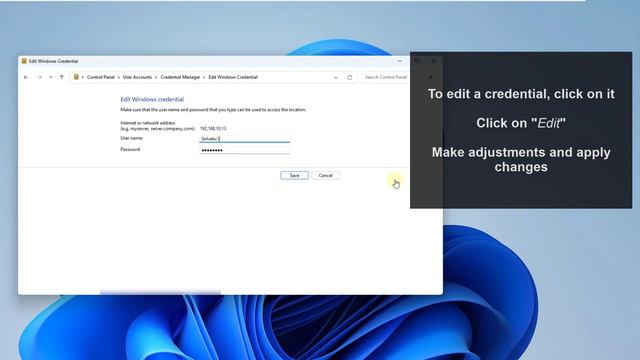Expand chevron after Control Panel breadcrumb

[119, 77]
